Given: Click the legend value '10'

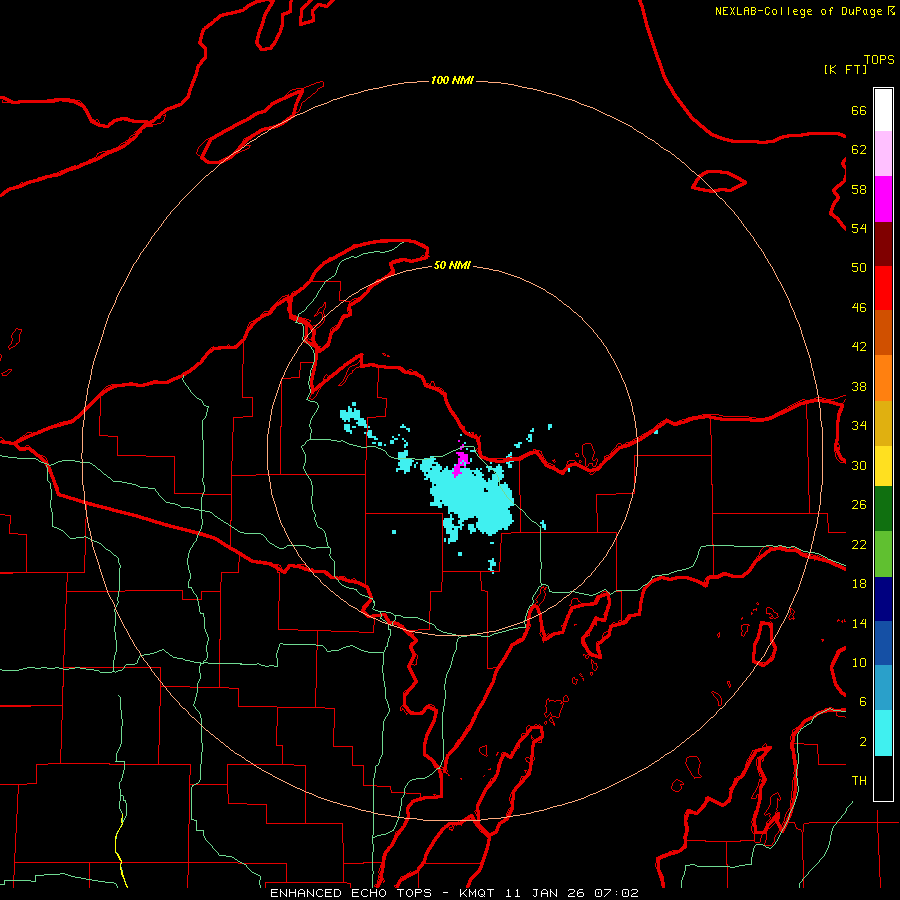Looking at the screenshot, I should tap(859, 663).
